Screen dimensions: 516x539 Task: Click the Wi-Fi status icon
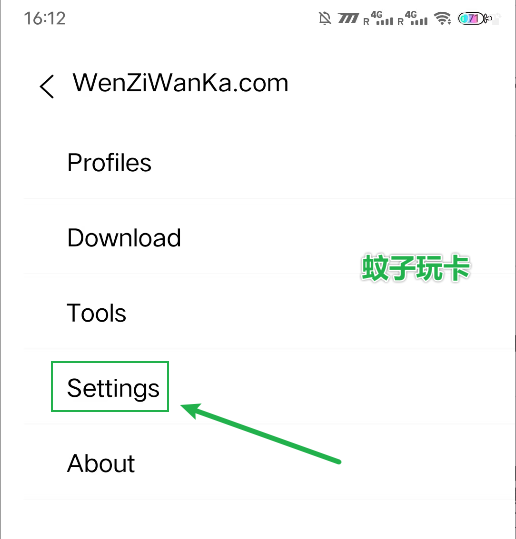pos(443,18)
